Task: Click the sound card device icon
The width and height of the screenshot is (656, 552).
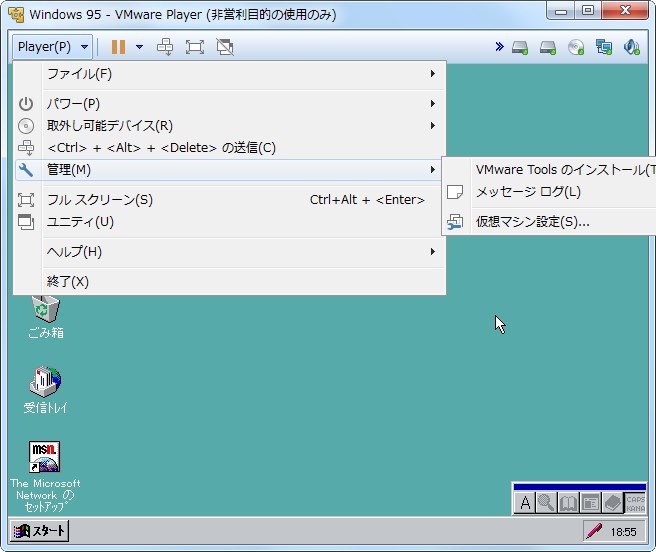Action: [632, 47]
